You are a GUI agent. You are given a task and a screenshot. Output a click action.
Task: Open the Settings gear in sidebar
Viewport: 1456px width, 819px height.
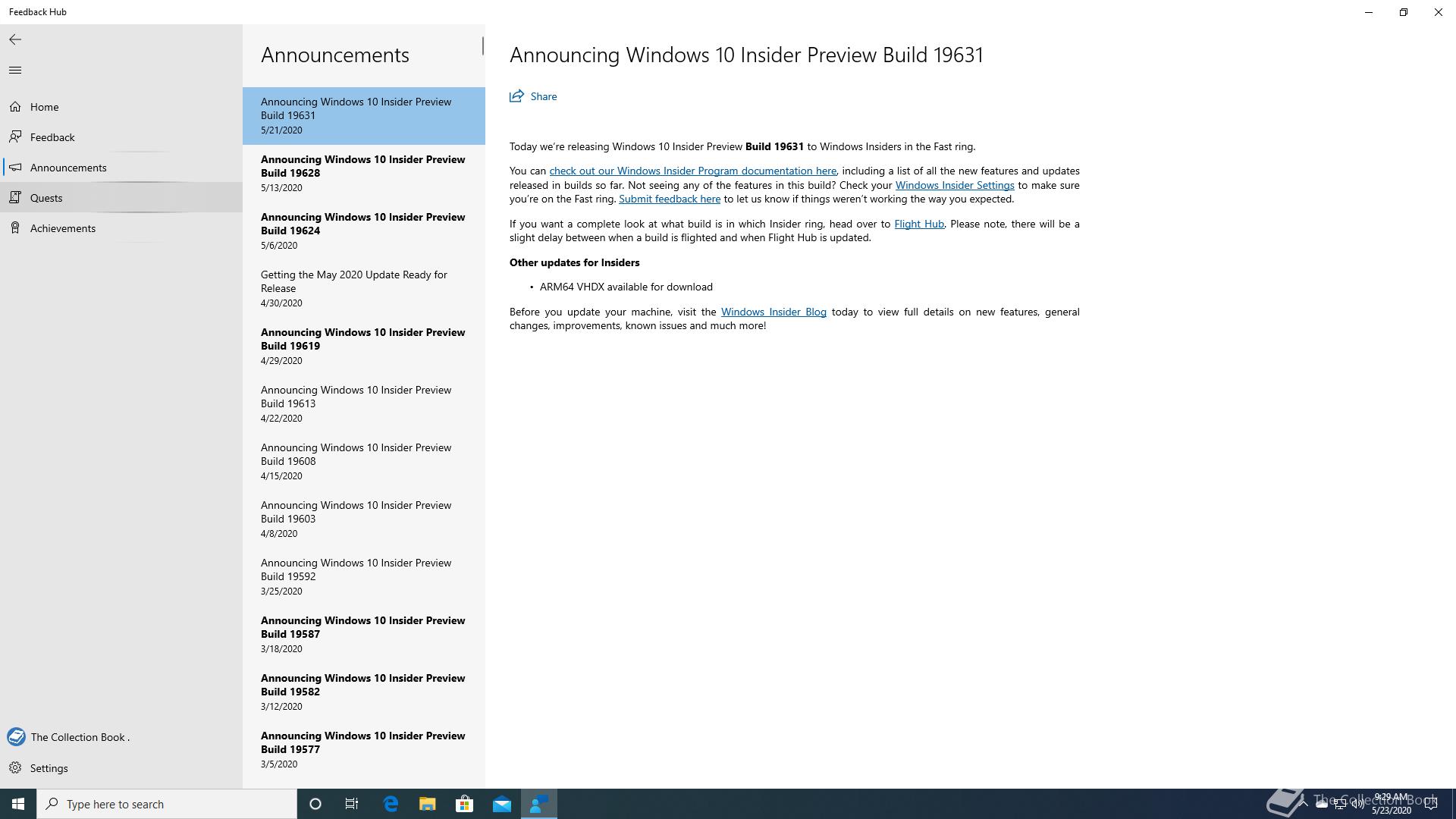coord(15,768)
